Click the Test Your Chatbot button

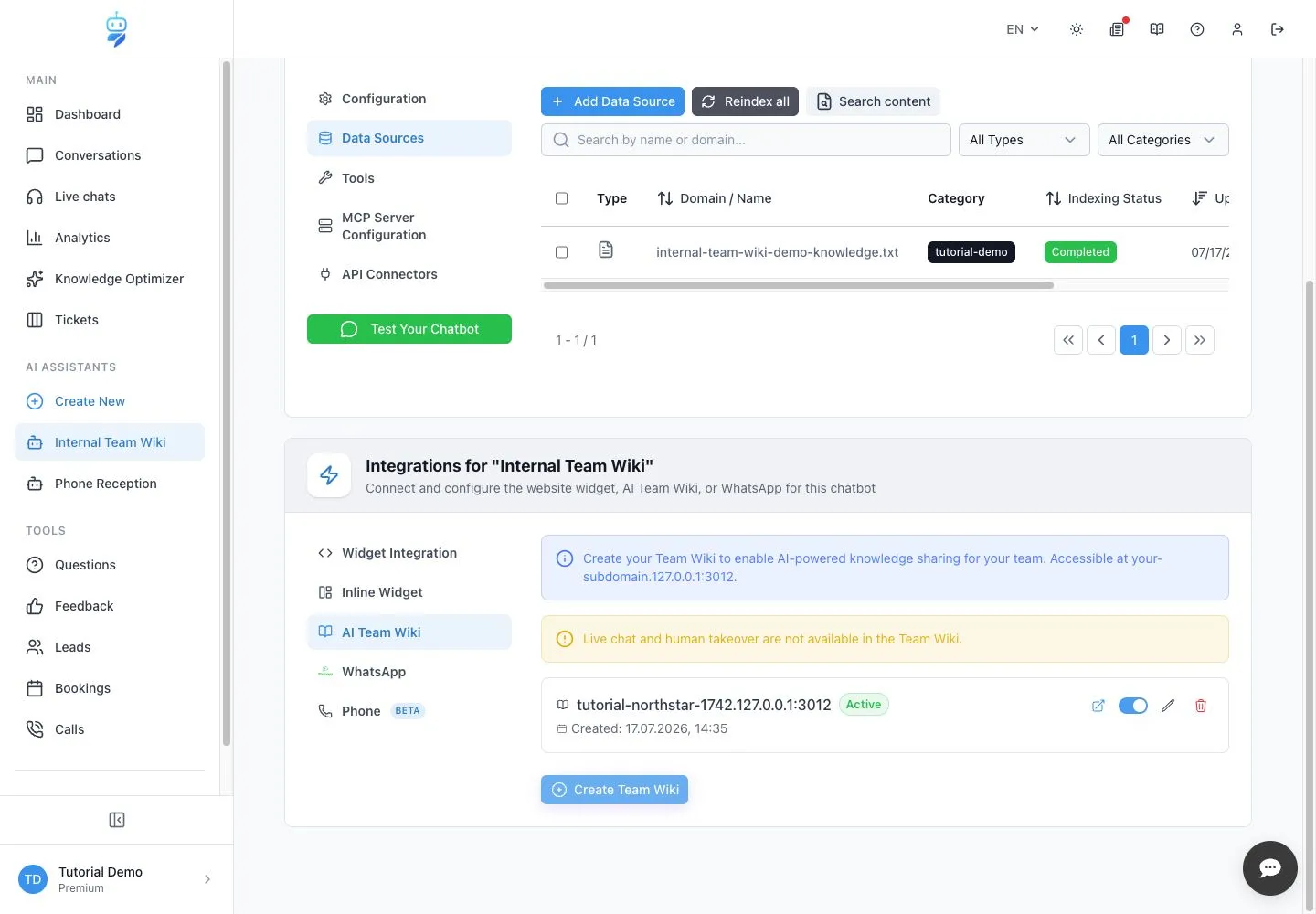409,329
